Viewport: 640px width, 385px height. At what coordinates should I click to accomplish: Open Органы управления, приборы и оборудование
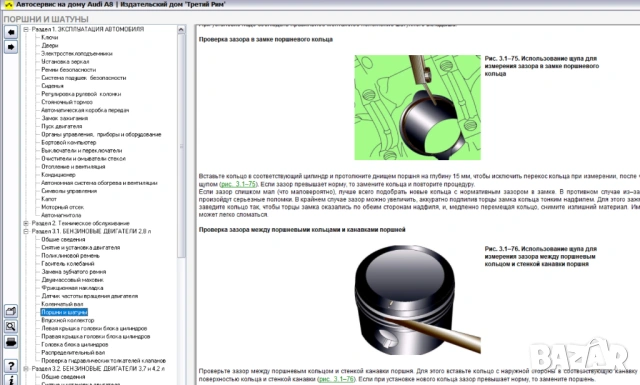point(101,134)
